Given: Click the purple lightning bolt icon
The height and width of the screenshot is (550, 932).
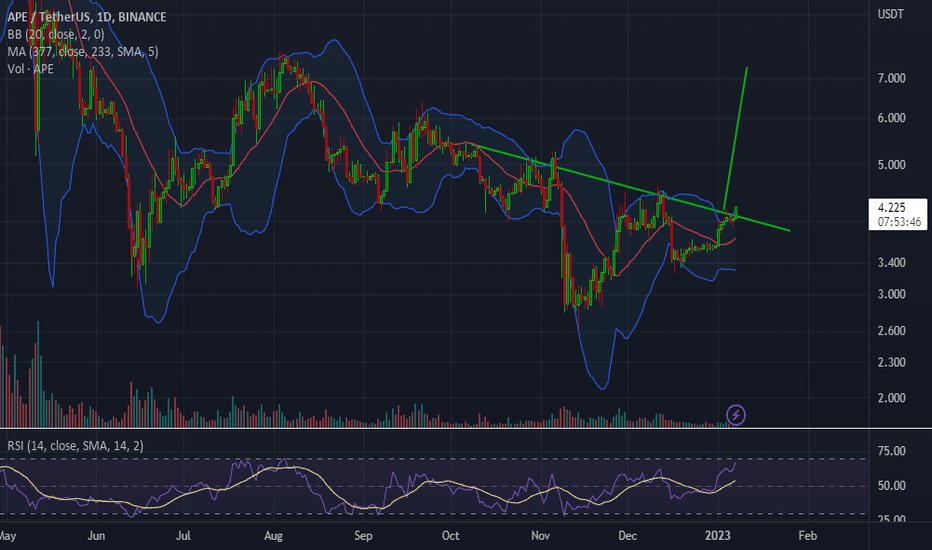Looking at the screenshot, I should [736, 415].
